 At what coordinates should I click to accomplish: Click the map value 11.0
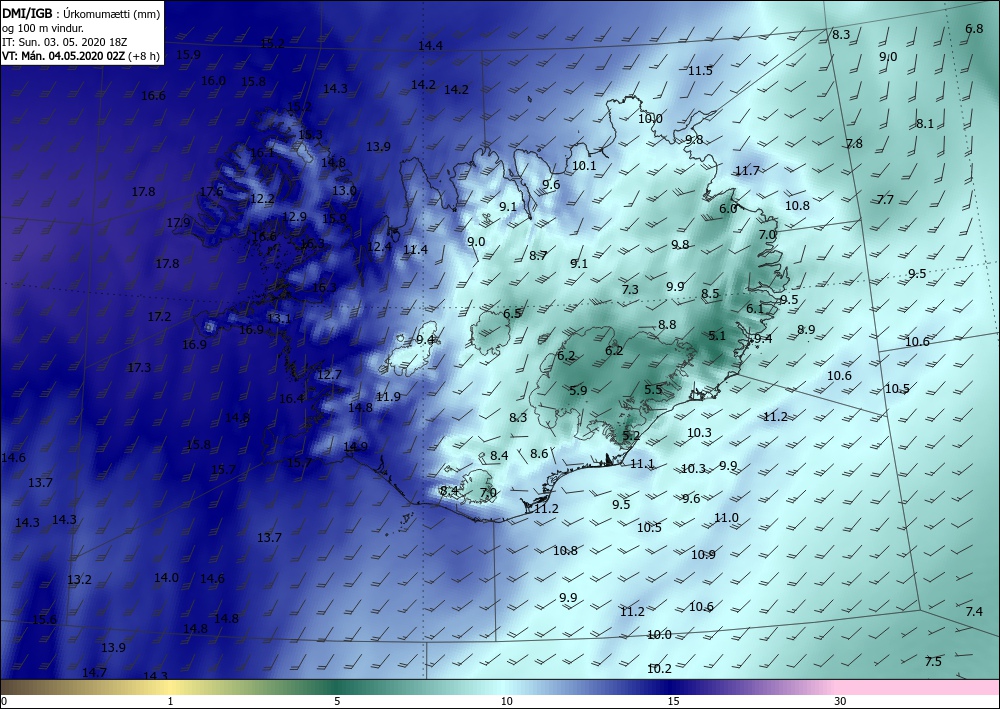(x=726, y=518)
